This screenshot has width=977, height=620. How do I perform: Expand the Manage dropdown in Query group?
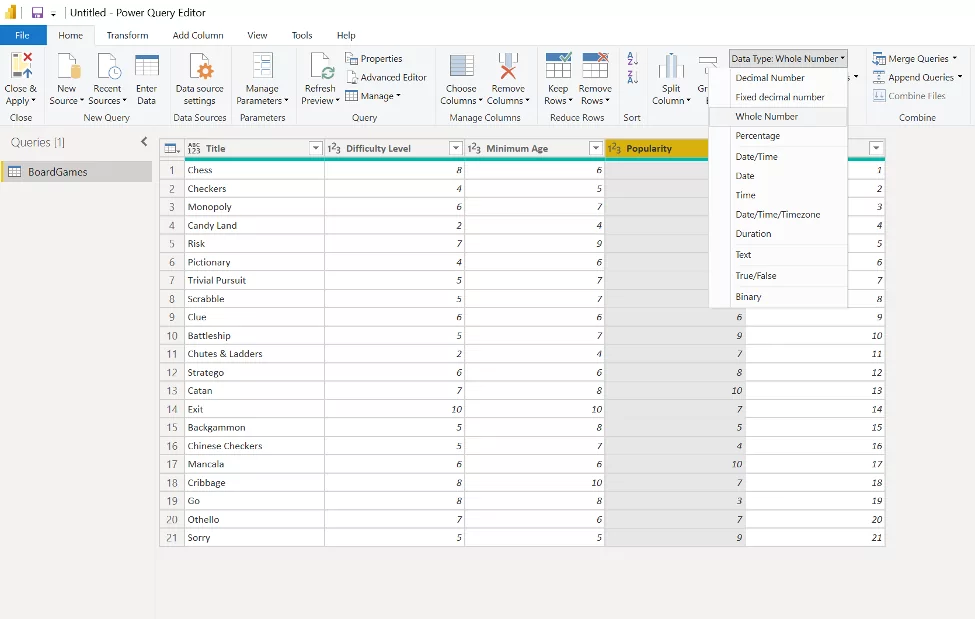coord(398,96)
